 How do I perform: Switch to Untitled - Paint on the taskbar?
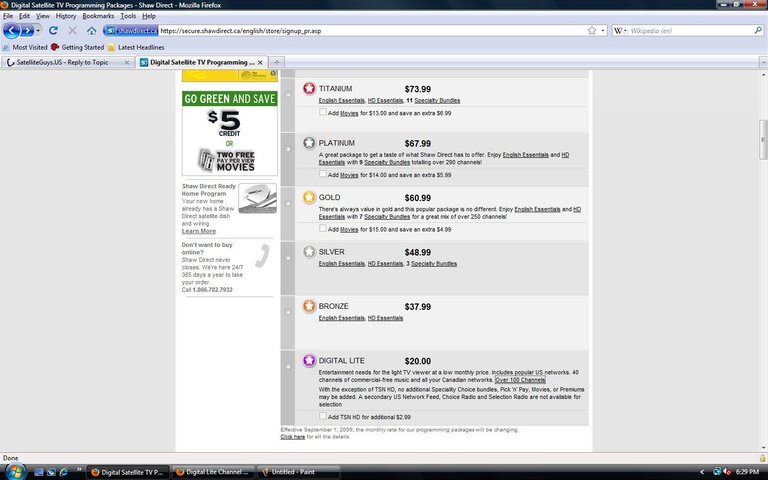click(x=298, y=472)
